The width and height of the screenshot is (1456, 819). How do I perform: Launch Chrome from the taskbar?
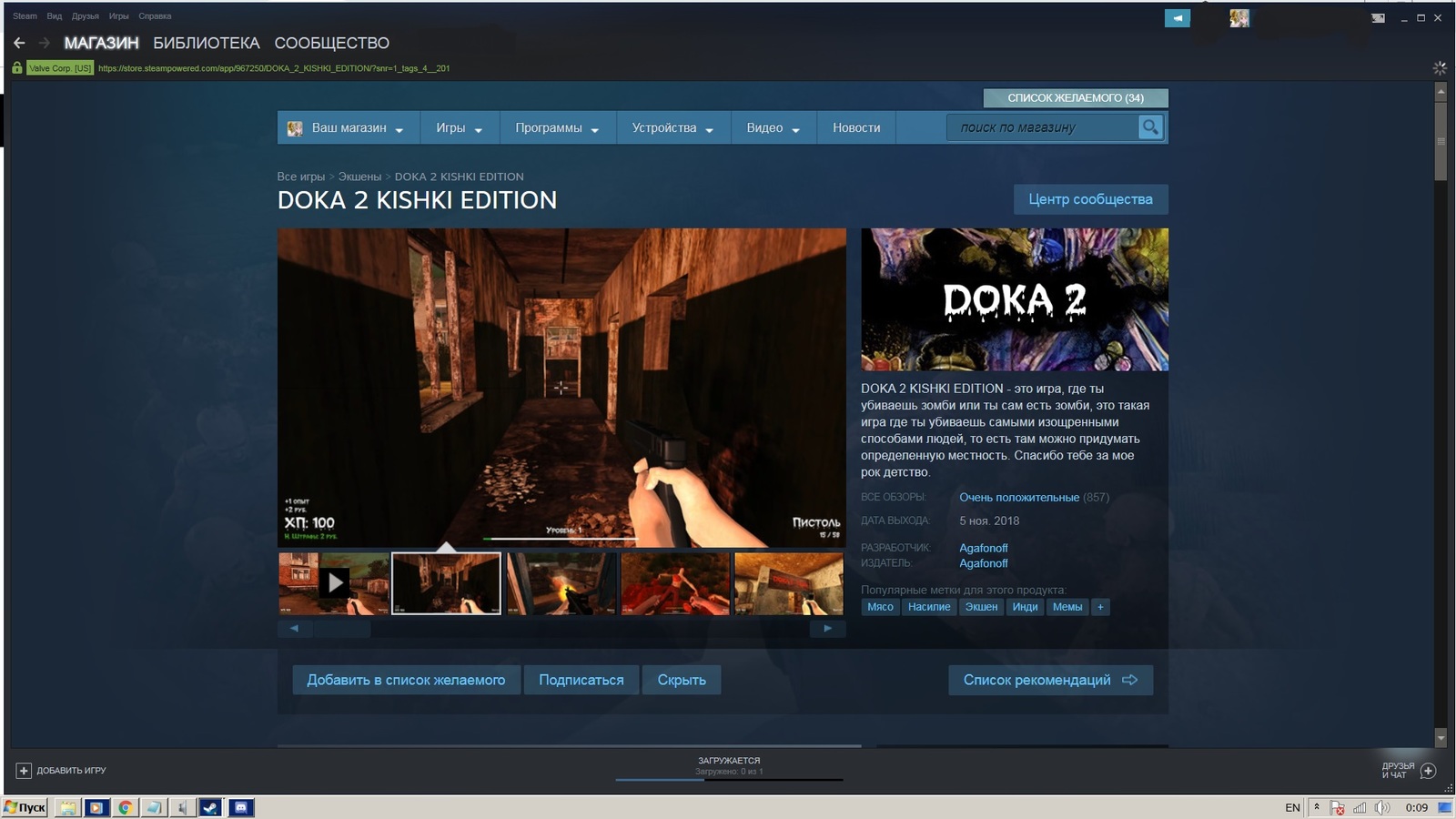pos(126,807)
